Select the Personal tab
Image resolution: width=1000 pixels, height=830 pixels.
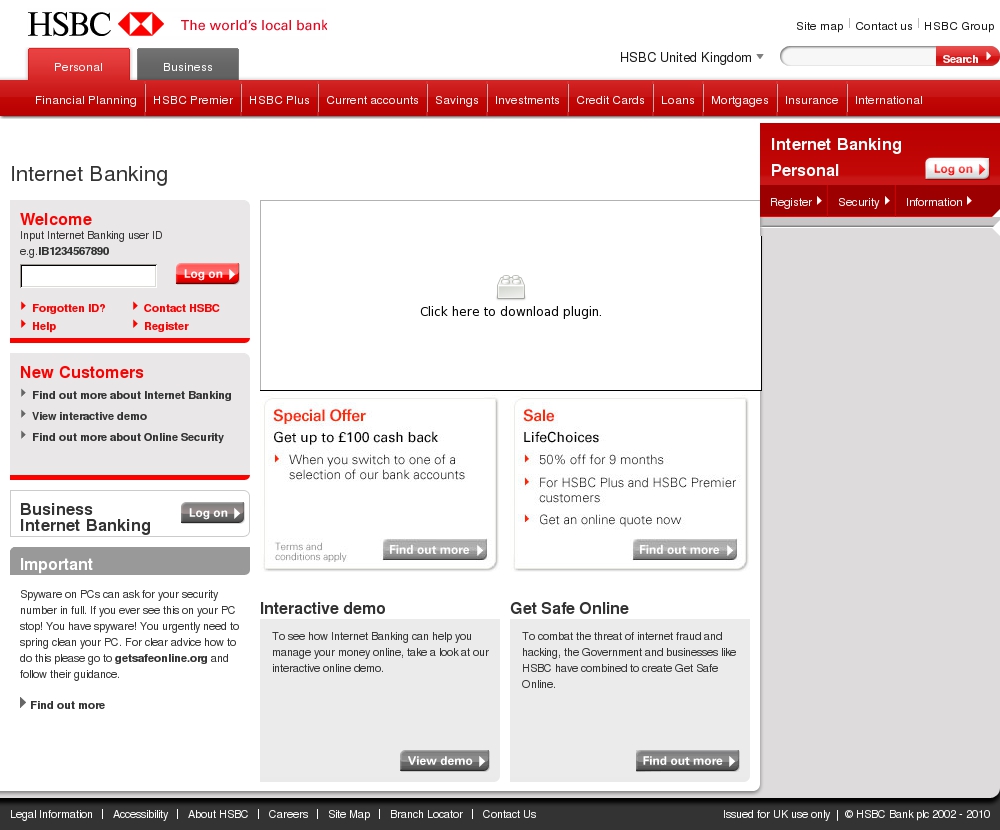click(79, 66)
